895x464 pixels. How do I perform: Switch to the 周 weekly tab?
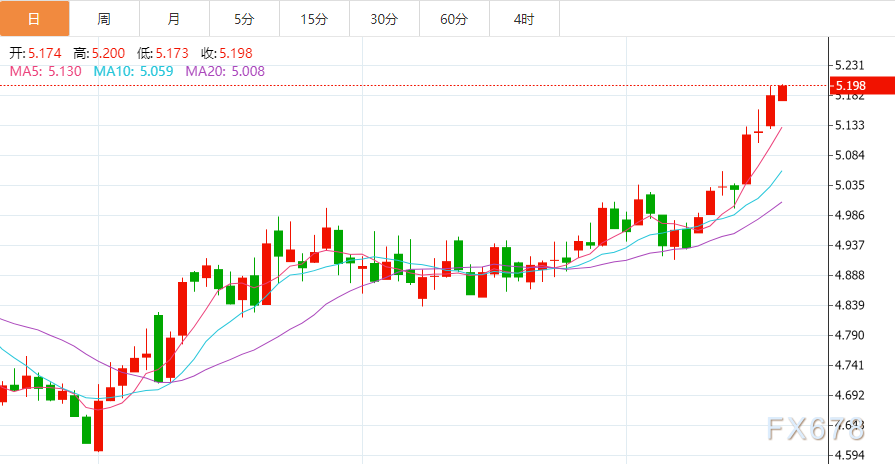(x=104, y=19)
